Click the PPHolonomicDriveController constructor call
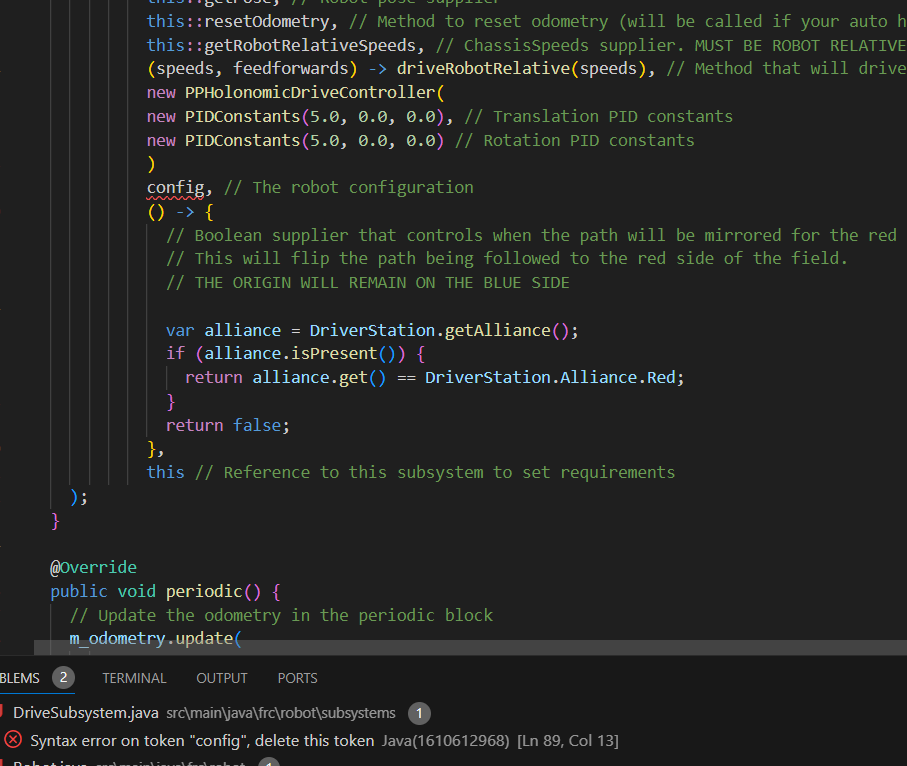The width and height of the screenshot is (907, 766). (310, 93)
